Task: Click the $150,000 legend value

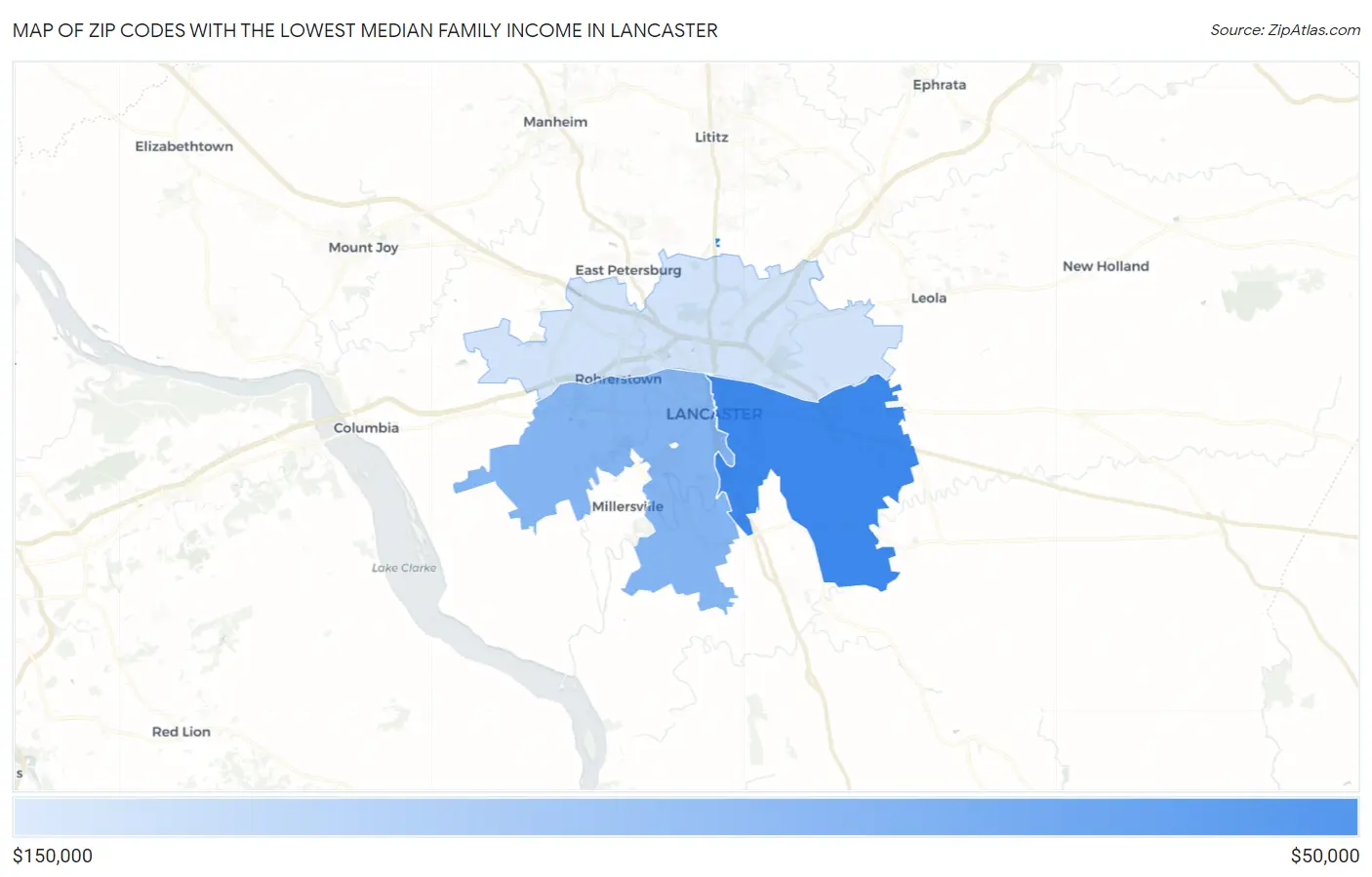Action: [53, 857]
